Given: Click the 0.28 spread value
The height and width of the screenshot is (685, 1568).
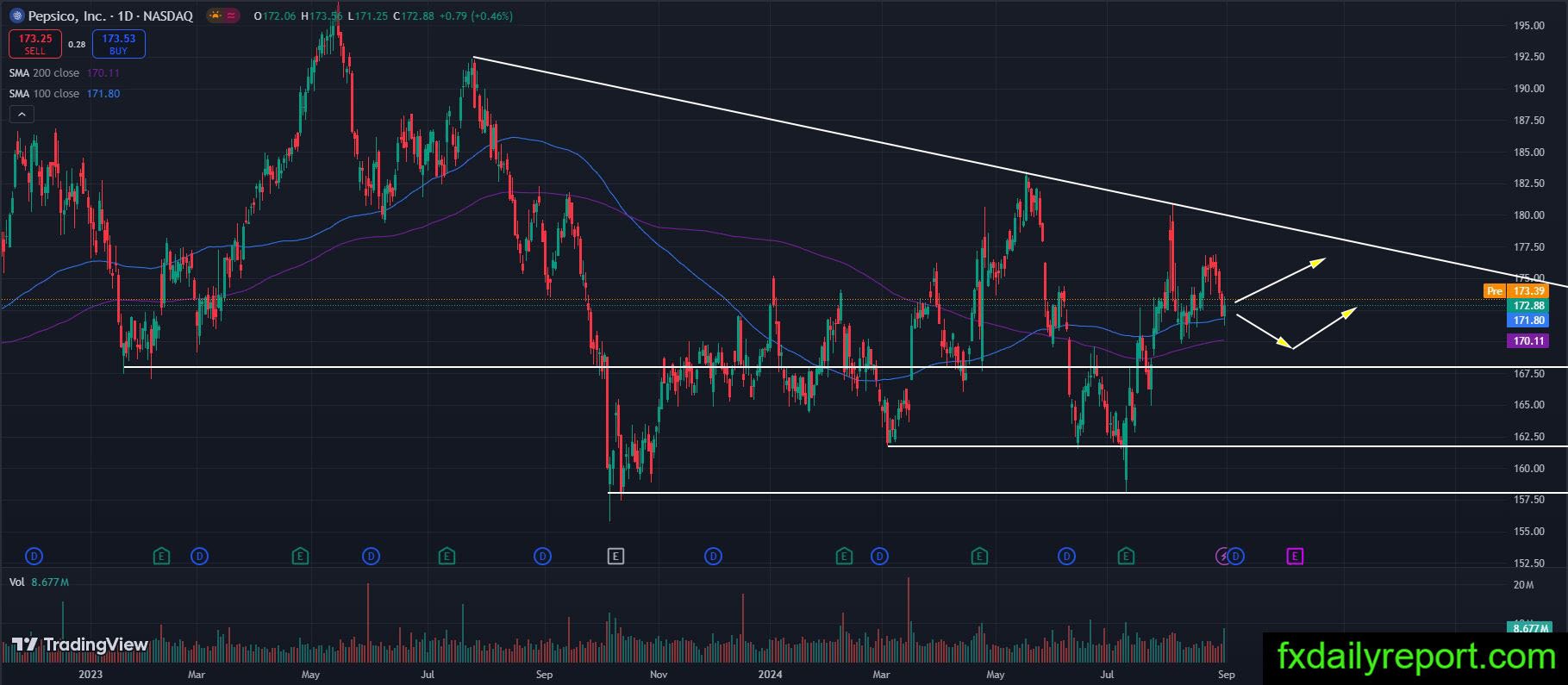Looking at the screenshot, I should [77, 44].
